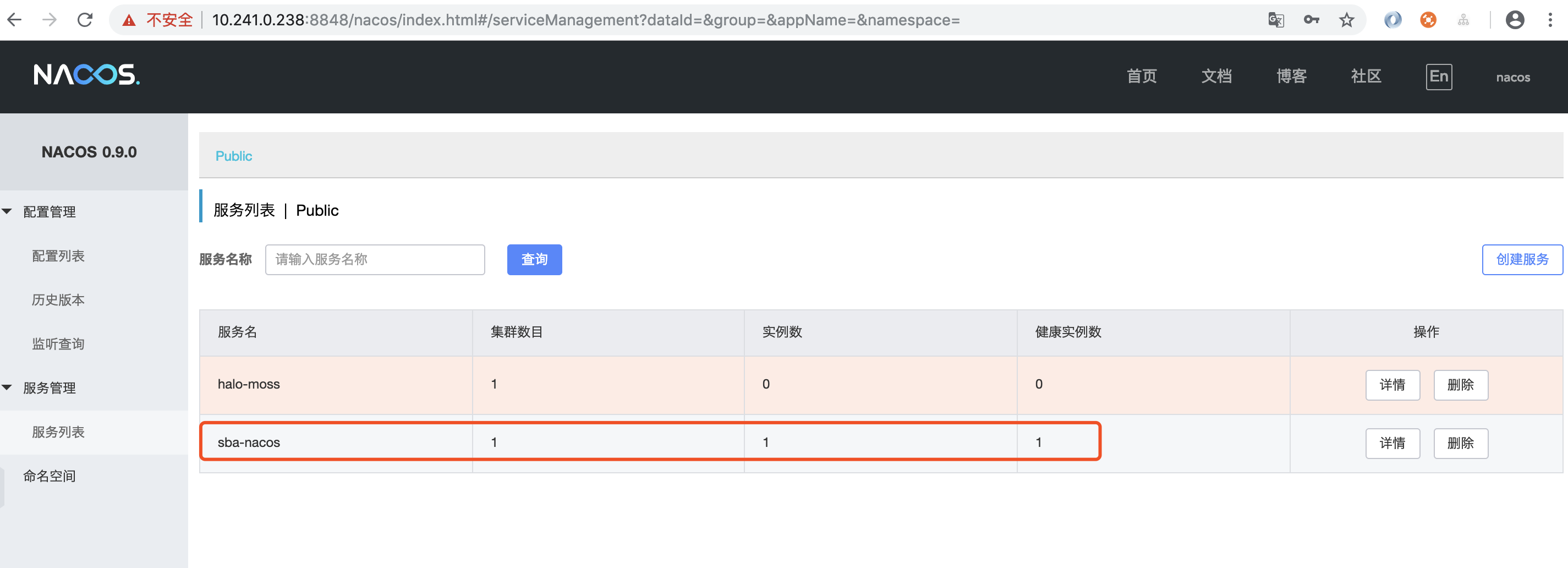Click the 查询 search button
1568x568 pixels.
click(x=534, y=259)
